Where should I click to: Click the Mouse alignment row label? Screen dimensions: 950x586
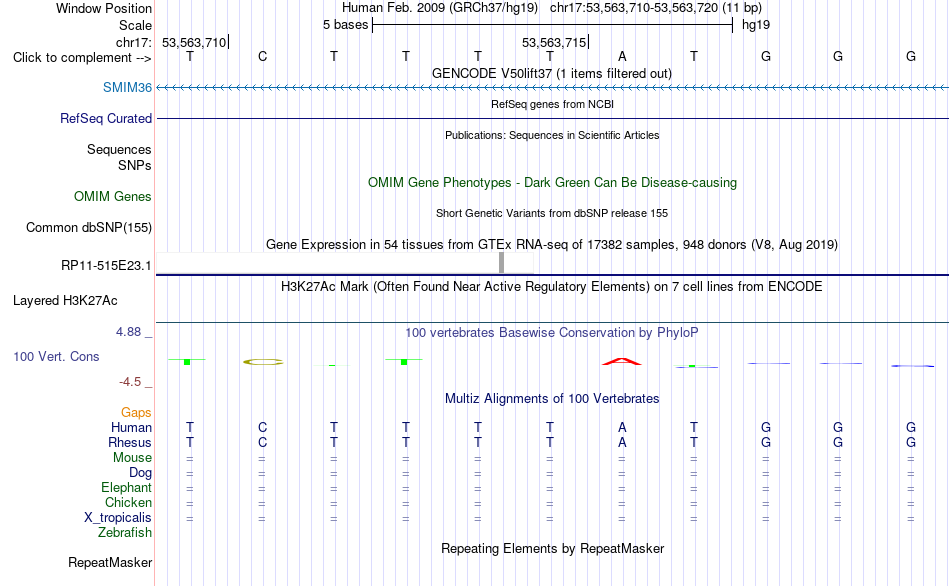132,458
